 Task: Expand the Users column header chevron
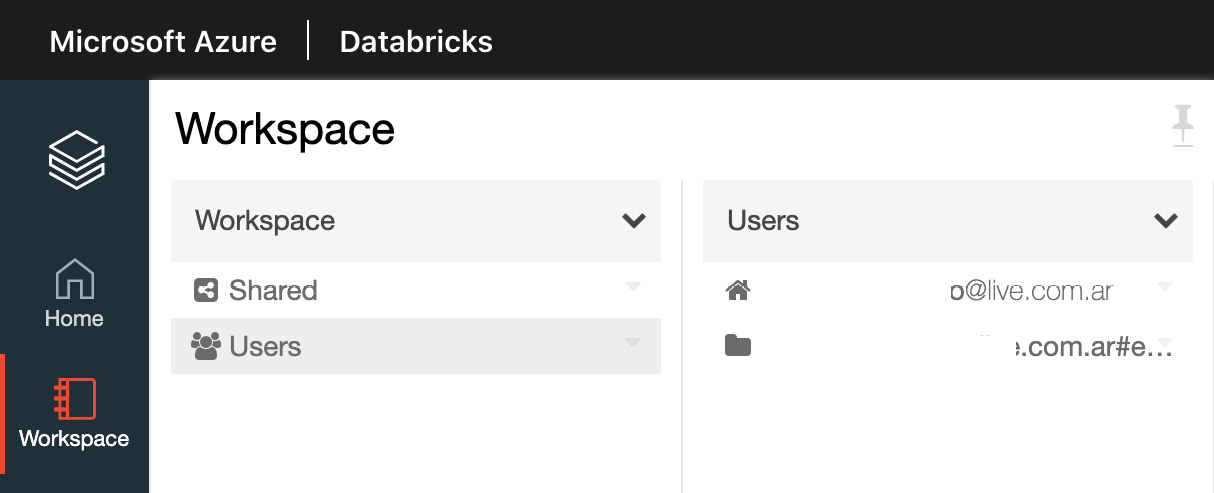[x=1166, y=221]
